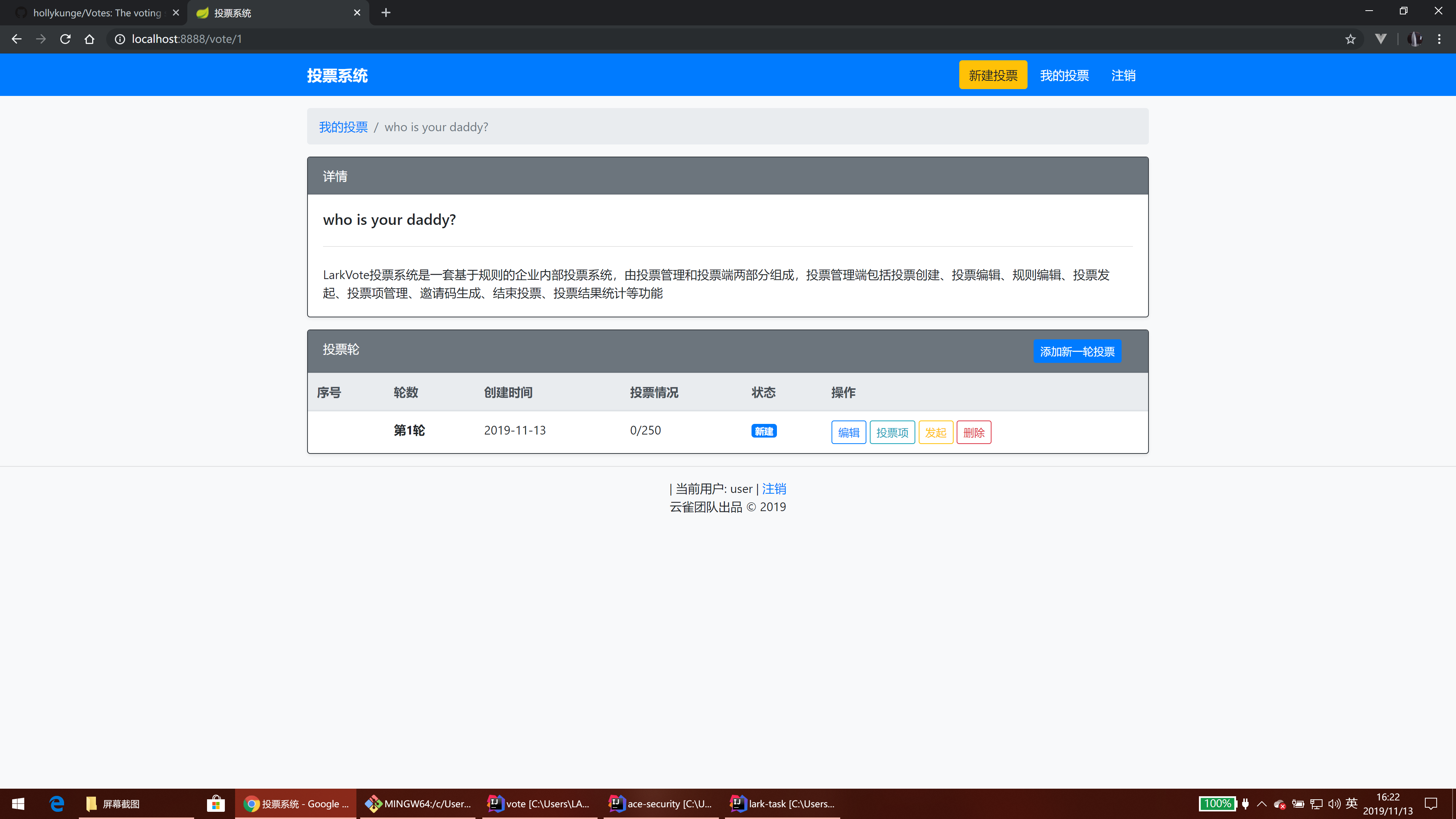This screenshot has width=1456, height=819.
Task: Click the 100% battery indicator in tray
Action: (x=1218, y=804)
